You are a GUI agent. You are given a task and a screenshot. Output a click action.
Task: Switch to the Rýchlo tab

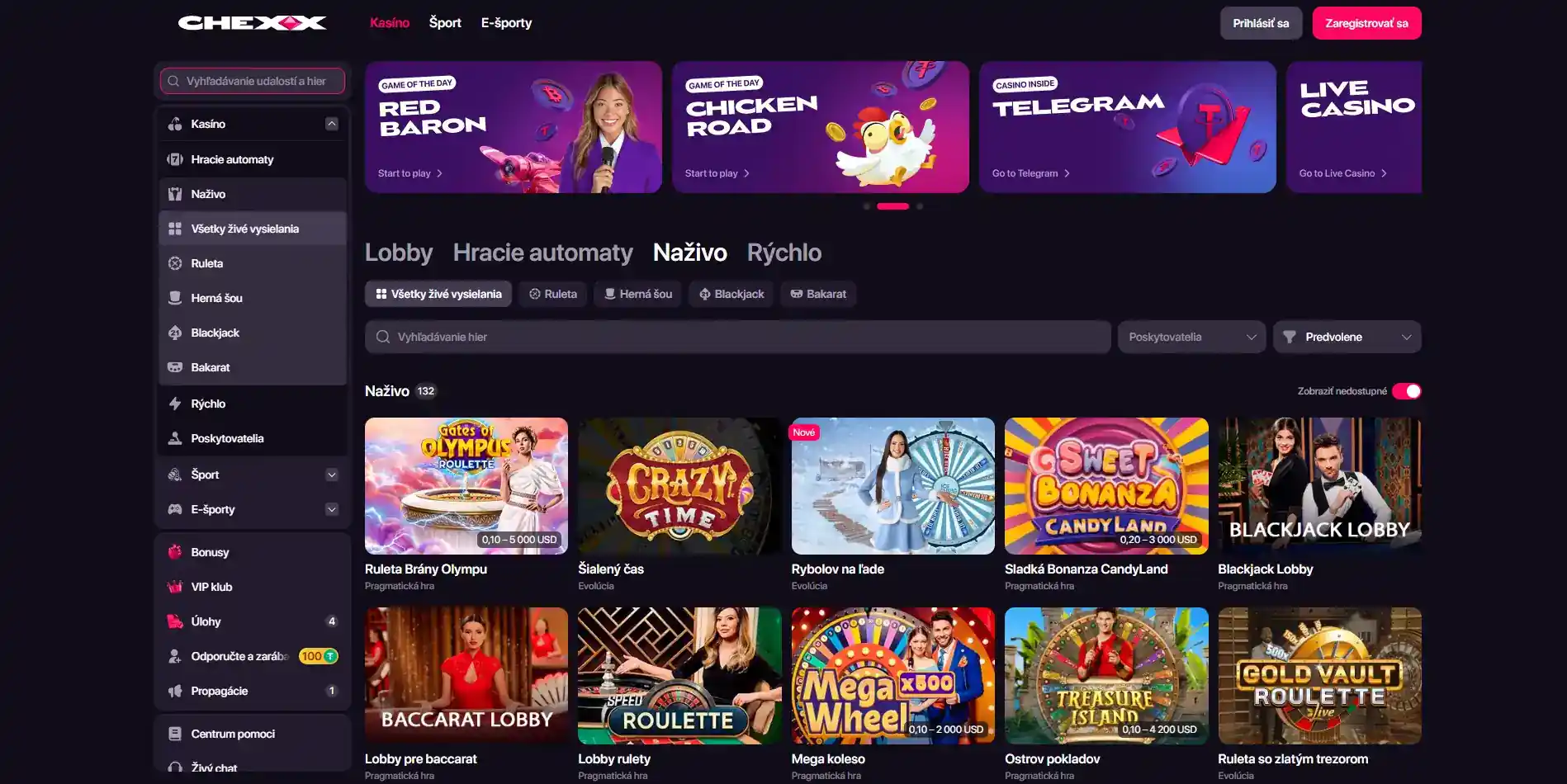pos(784,253)
